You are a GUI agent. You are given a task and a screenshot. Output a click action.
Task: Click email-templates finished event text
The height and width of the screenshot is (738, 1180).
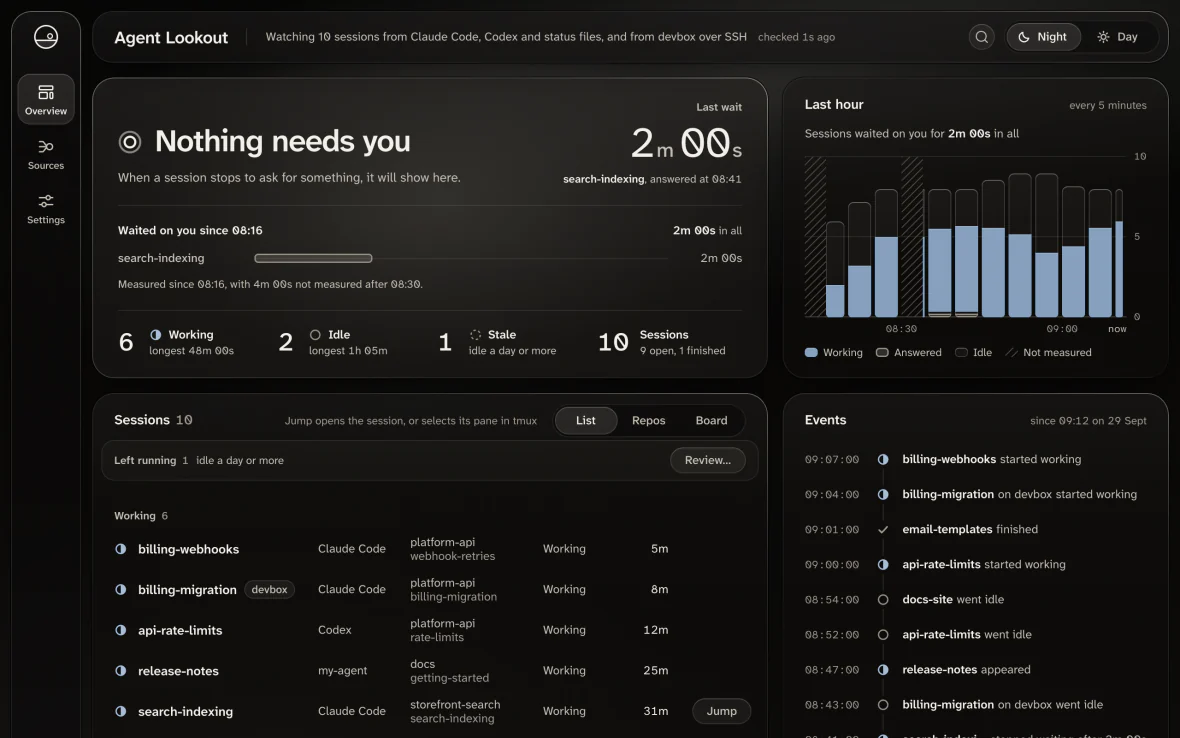click(x=969, y=529)
